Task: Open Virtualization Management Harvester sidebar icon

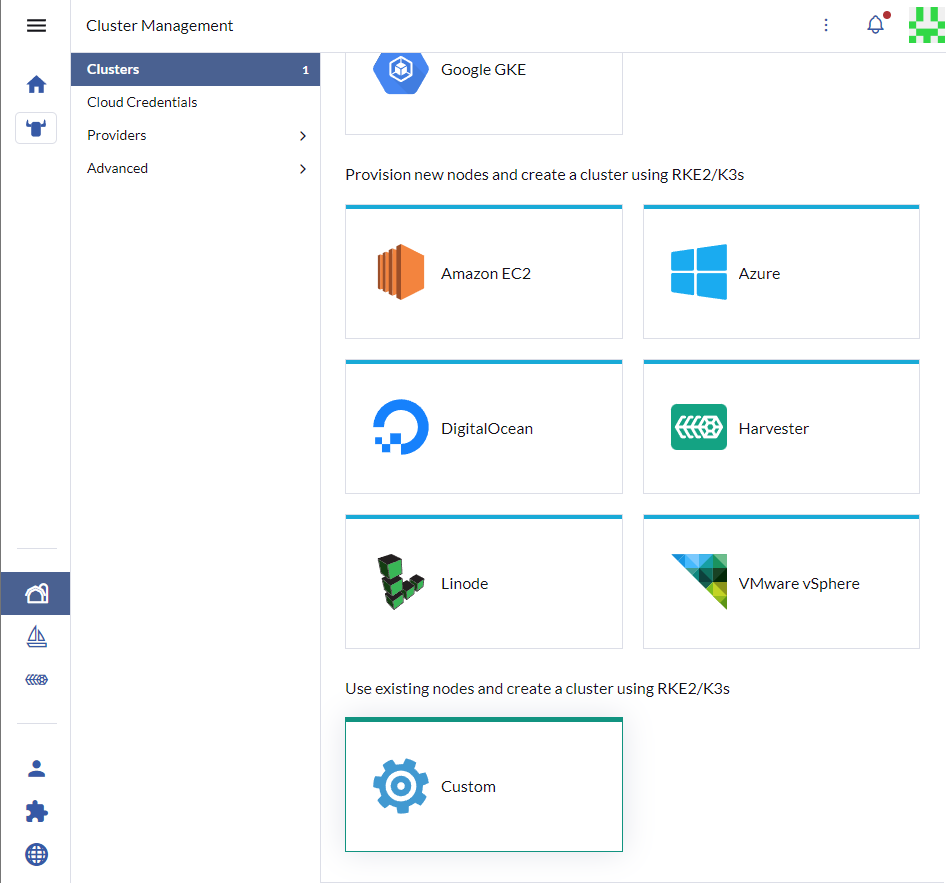Action: [x=36, y=680]
